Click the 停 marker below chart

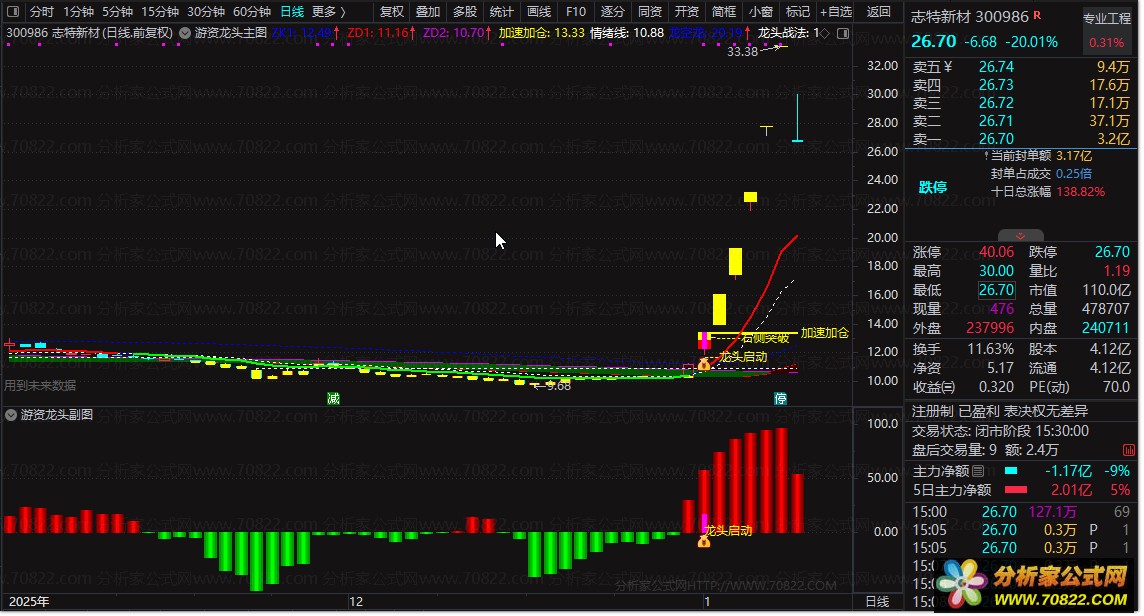click(x=780, y=399)
